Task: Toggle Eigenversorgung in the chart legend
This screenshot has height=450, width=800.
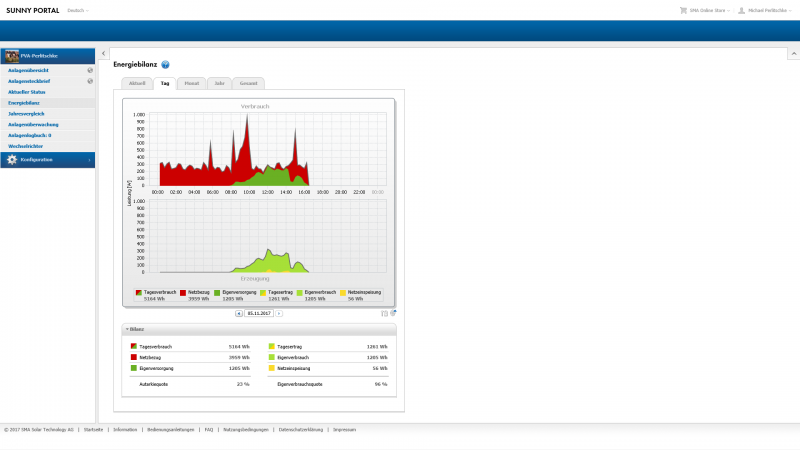Action: click(x=235, y=295)
